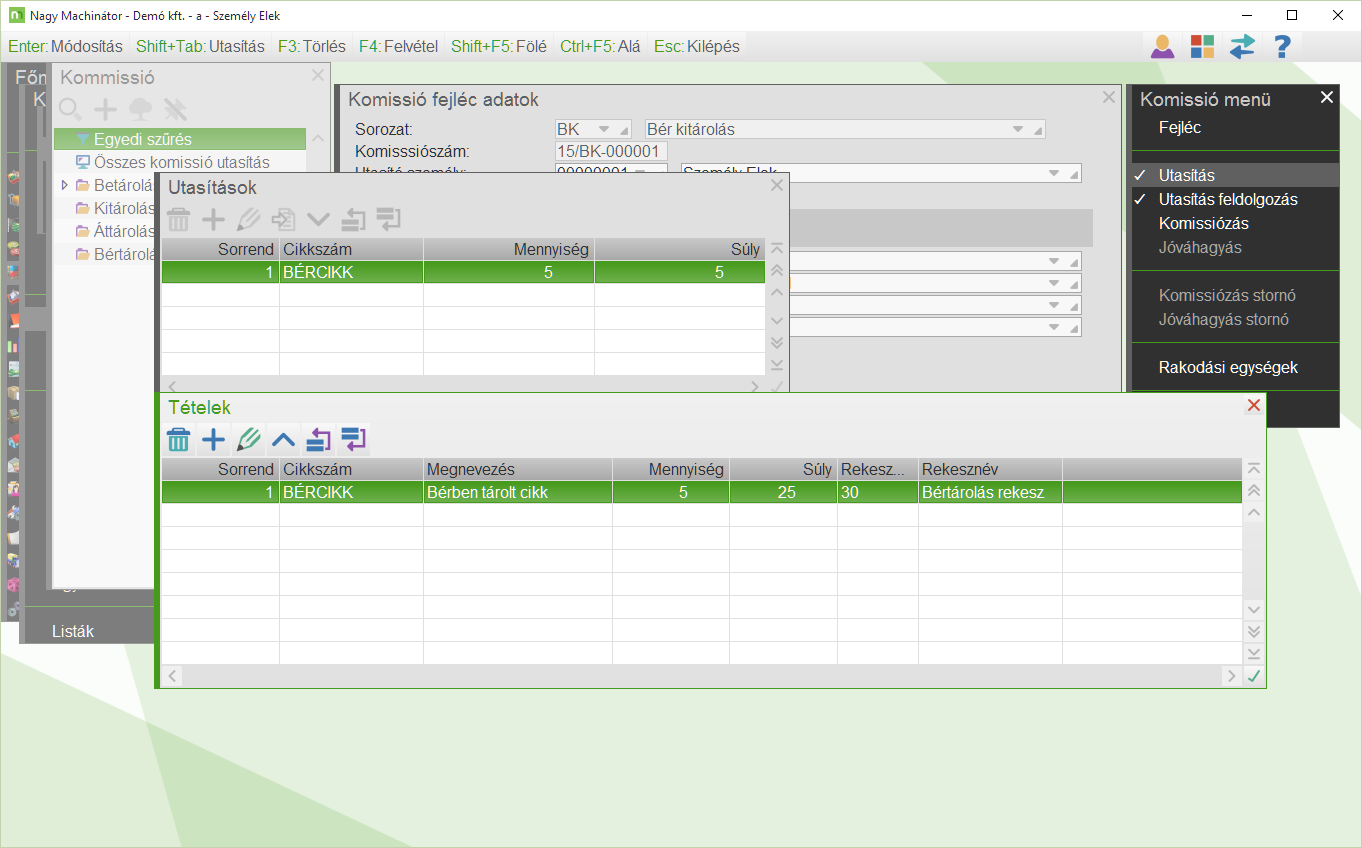This screenshot has height=848, width=1362.
Task: Click trash icon in Utasítások toolbar
Action: point(178,219)
